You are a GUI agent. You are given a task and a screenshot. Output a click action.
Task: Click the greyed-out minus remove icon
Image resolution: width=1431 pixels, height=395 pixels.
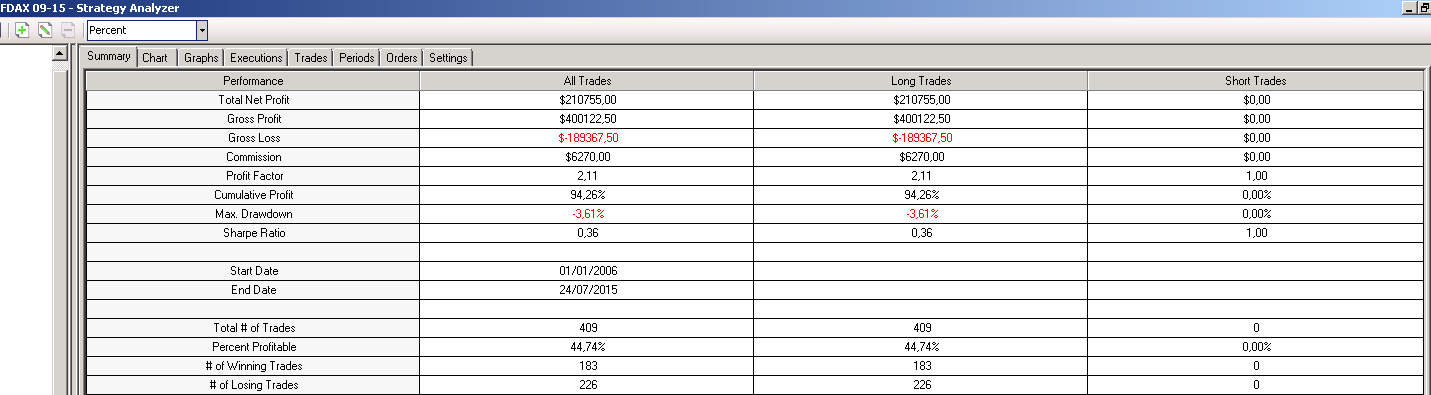tap(68, 30)
